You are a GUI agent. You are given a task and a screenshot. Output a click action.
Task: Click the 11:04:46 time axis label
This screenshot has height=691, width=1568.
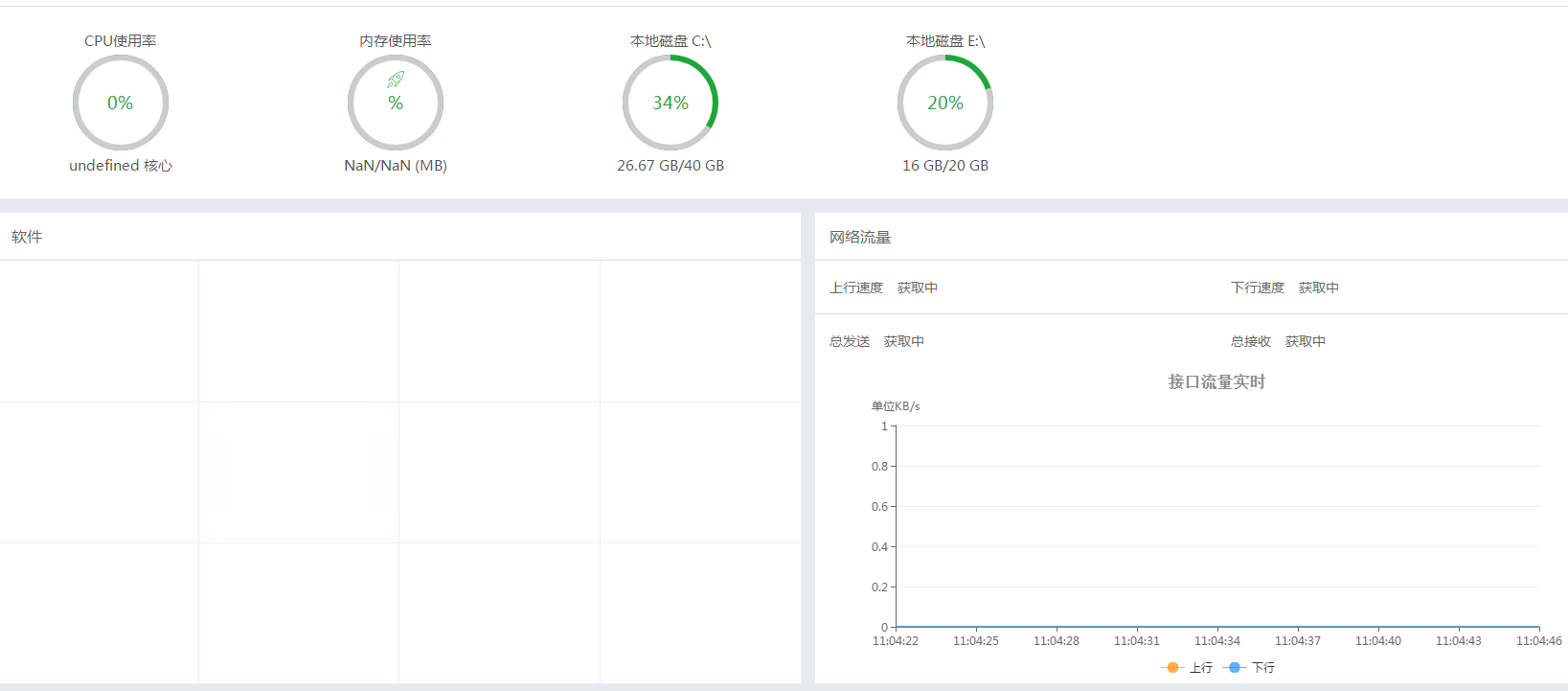pos(1539,641)
